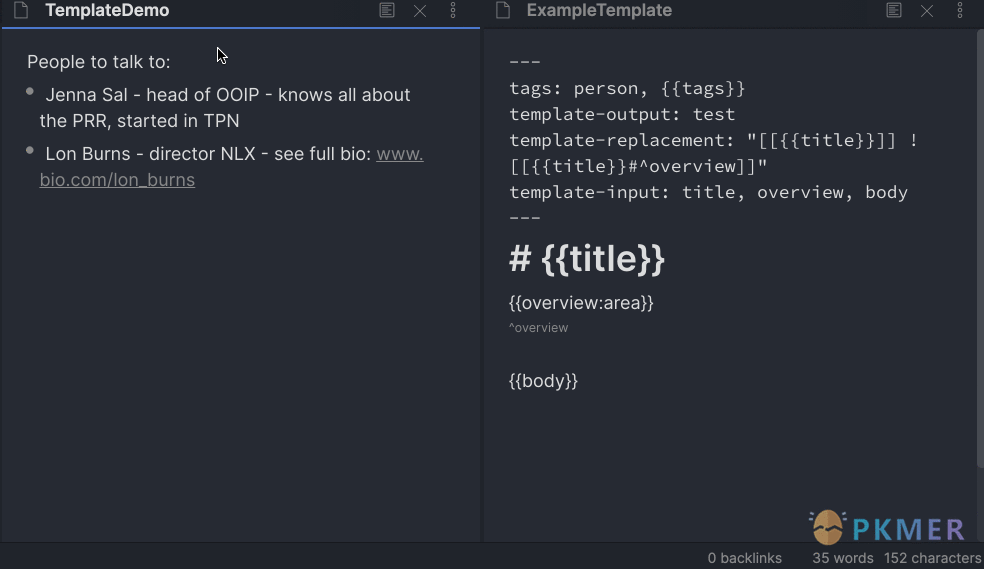984x569 pixels.
Task: Click the 152 characters count in the status bar
Action: (932, 558)
